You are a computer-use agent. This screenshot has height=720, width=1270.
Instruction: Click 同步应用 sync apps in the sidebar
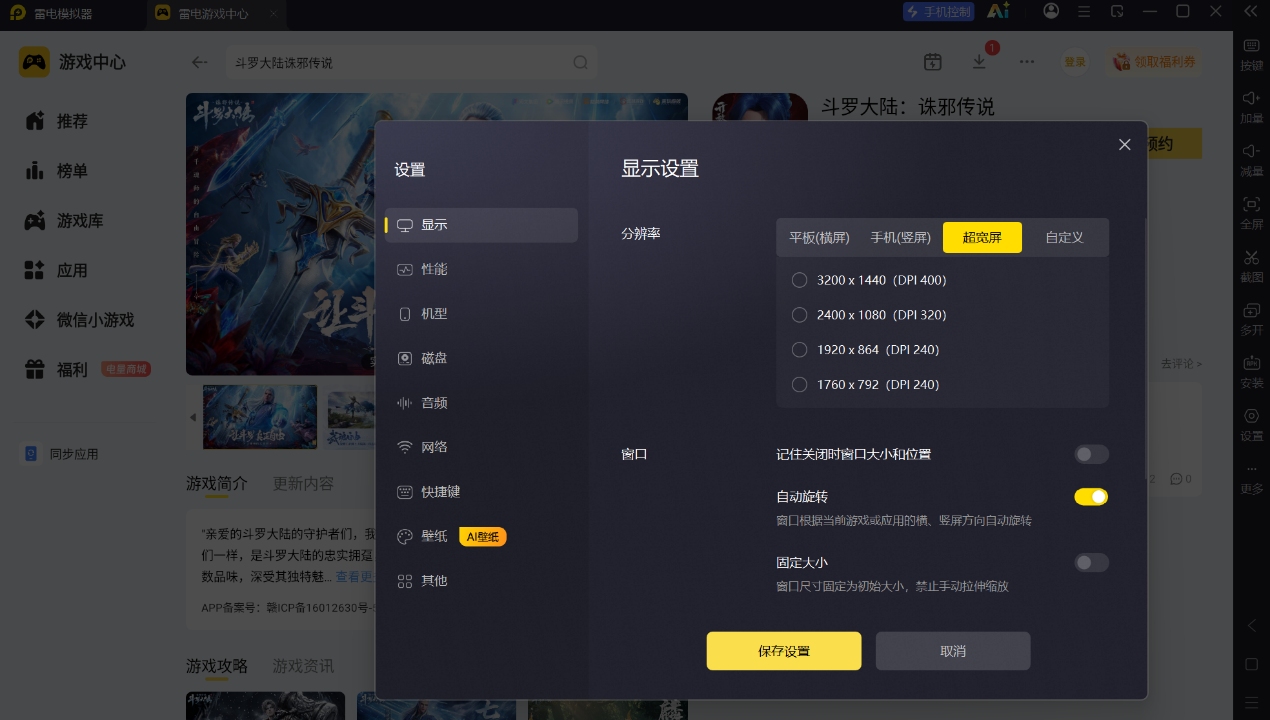click(62, 454)
